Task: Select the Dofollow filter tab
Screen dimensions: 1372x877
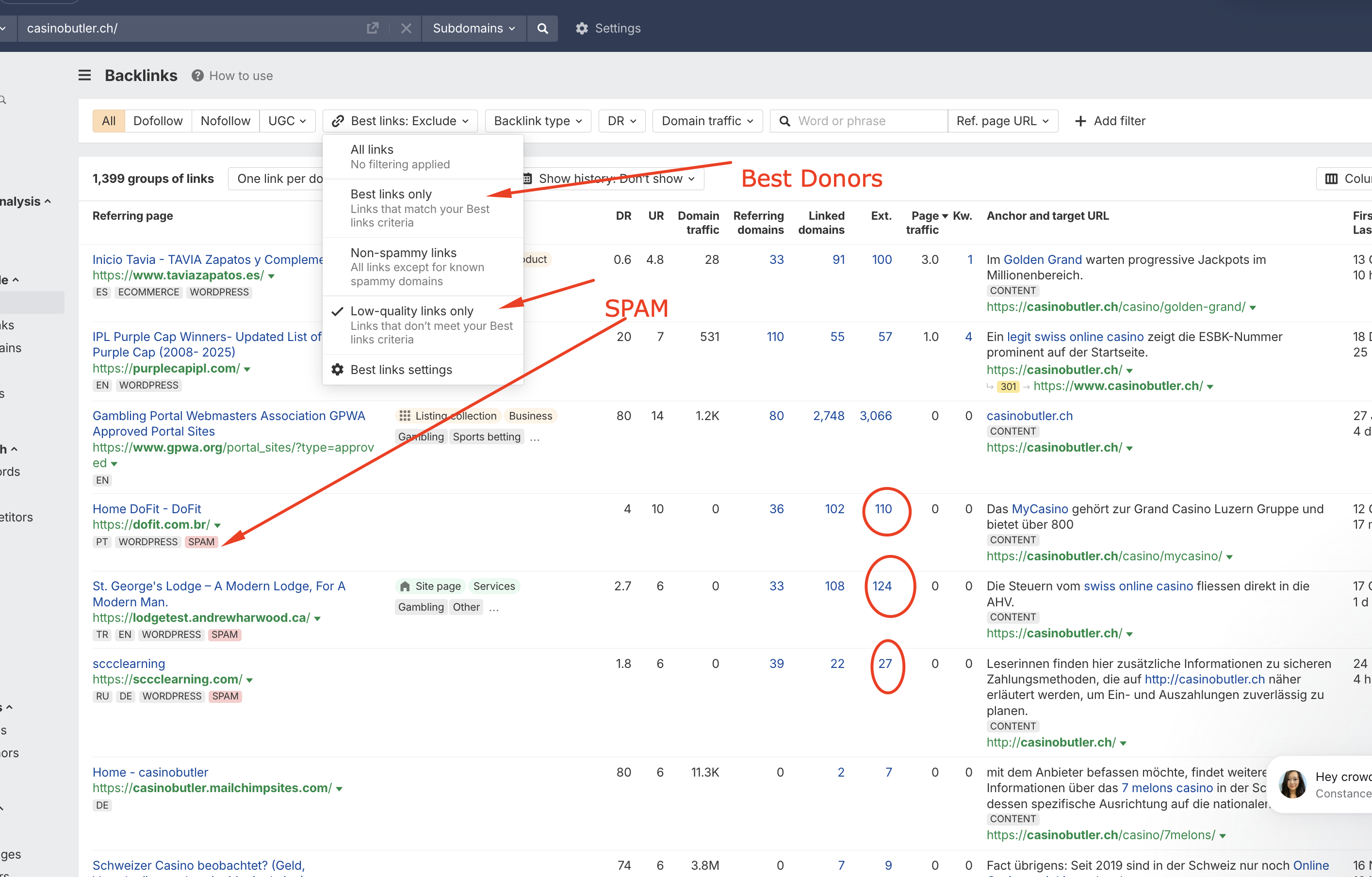Action: point(158,121)
